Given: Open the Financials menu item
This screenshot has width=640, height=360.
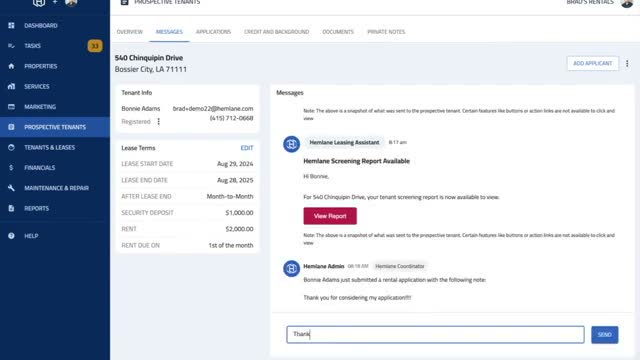Looking at the screenshot, I should click(55, 168).
